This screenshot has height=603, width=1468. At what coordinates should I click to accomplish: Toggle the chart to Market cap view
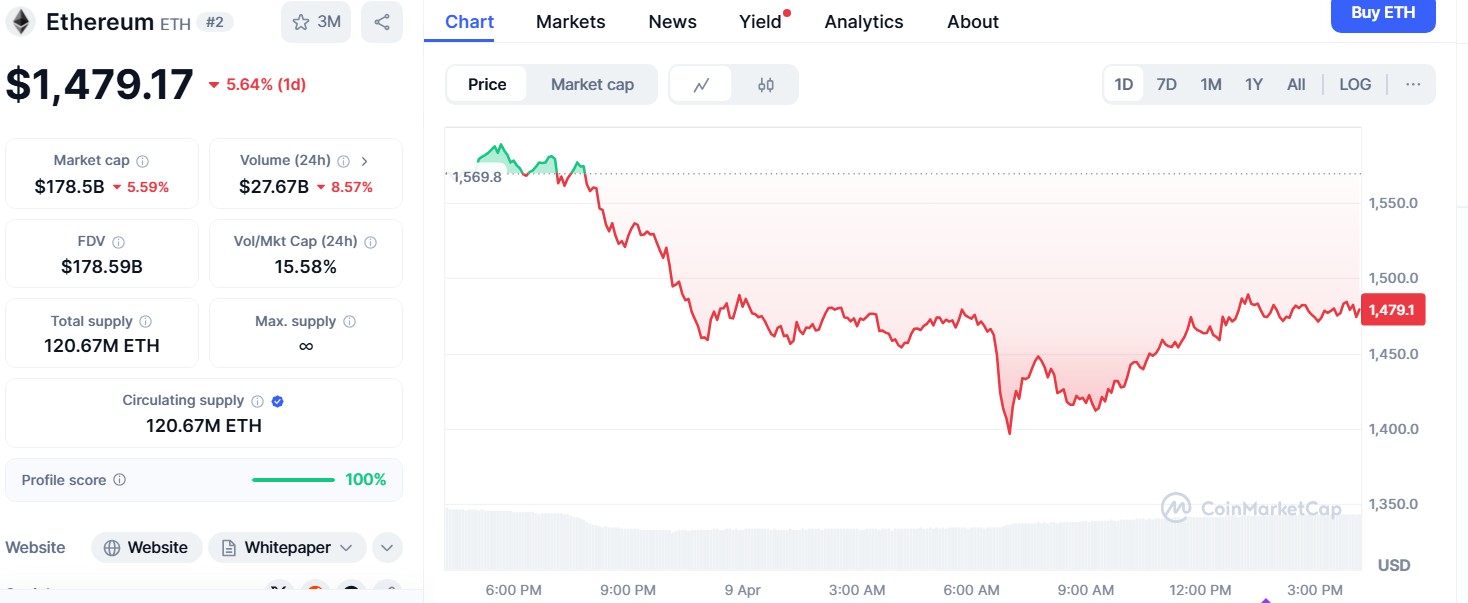[x=592, y=84]
